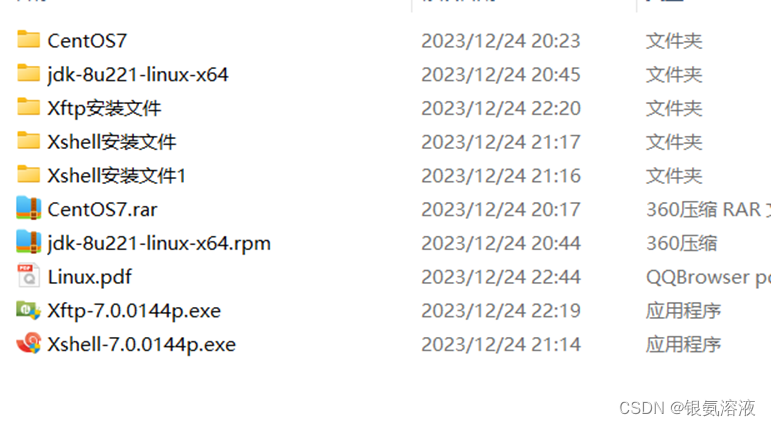Click the 应用程序 type of Xshell exe
The height and width of the screenshot is (426, 771).
(683, 344)
